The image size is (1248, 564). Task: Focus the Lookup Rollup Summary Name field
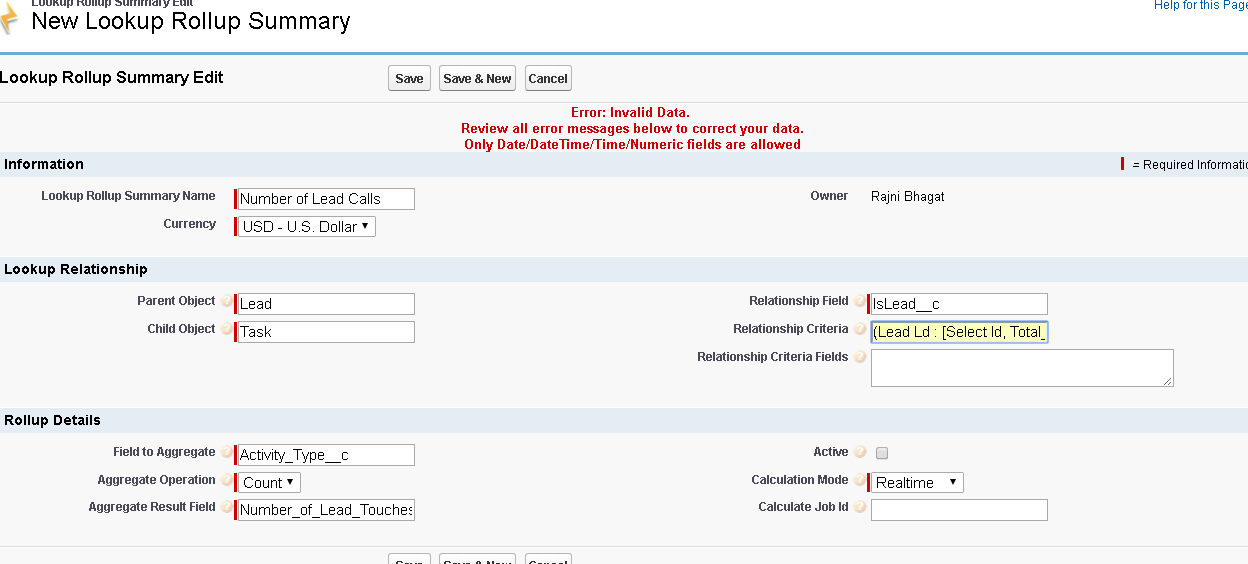click(x=326, y=199)
